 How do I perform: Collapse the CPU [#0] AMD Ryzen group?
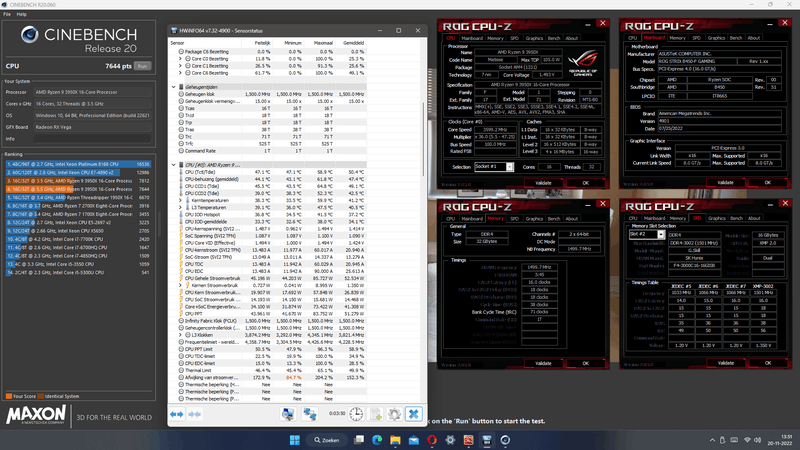[x=173, y=165]
